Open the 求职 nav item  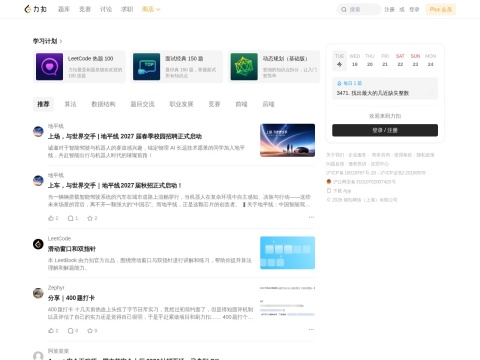click(x=127, y=9)
